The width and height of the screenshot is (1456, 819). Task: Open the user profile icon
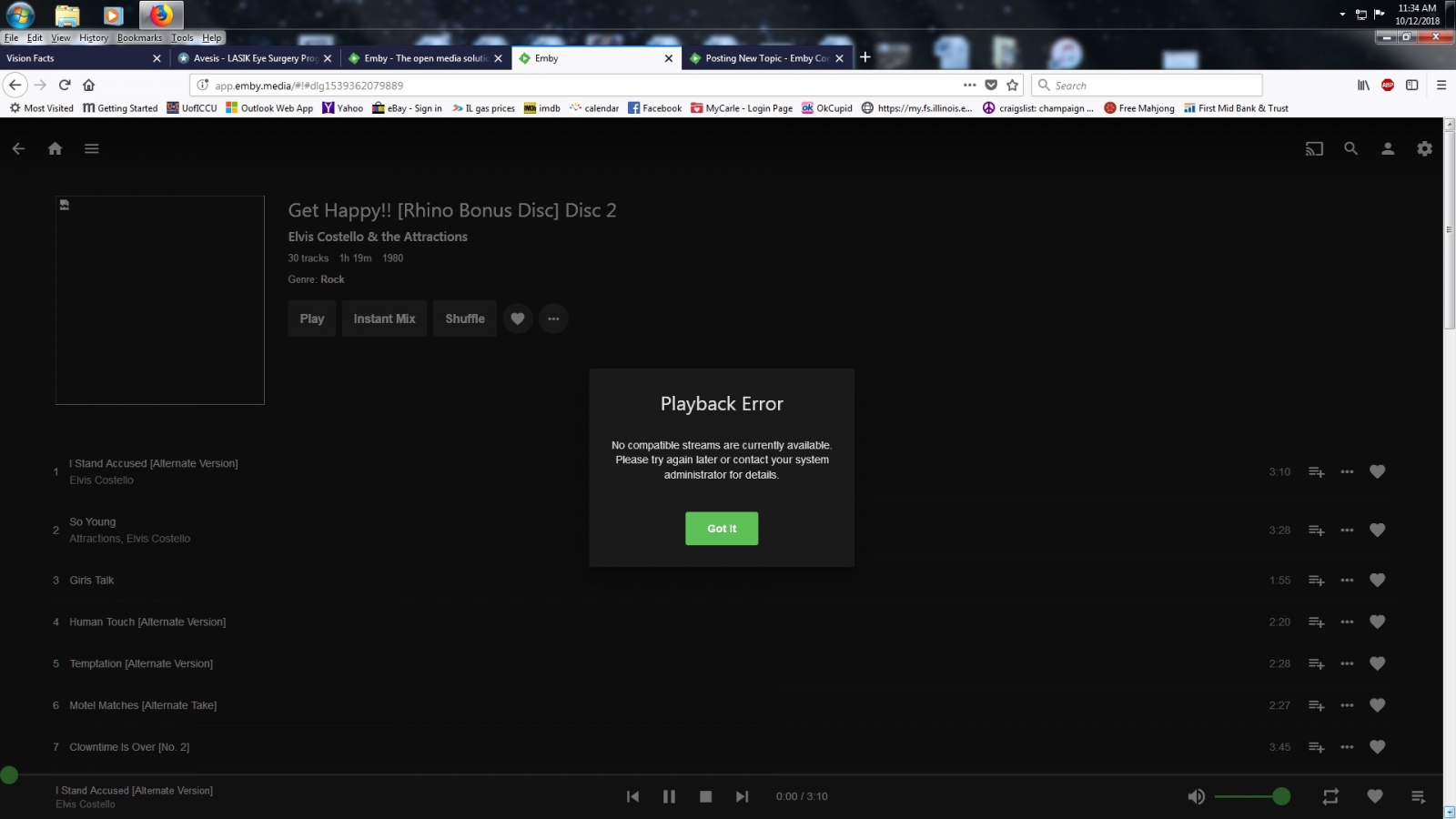[x=1388, y=148]
